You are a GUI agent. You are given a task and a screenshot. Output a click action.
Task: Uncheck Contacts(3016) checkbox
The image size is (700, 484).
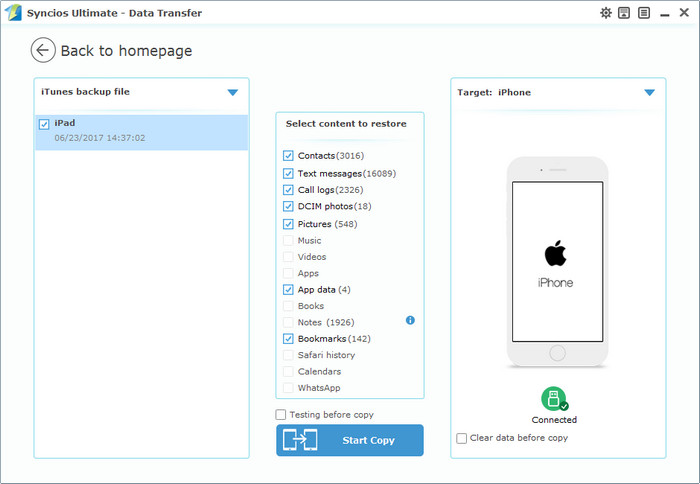[x=288, y=156]
